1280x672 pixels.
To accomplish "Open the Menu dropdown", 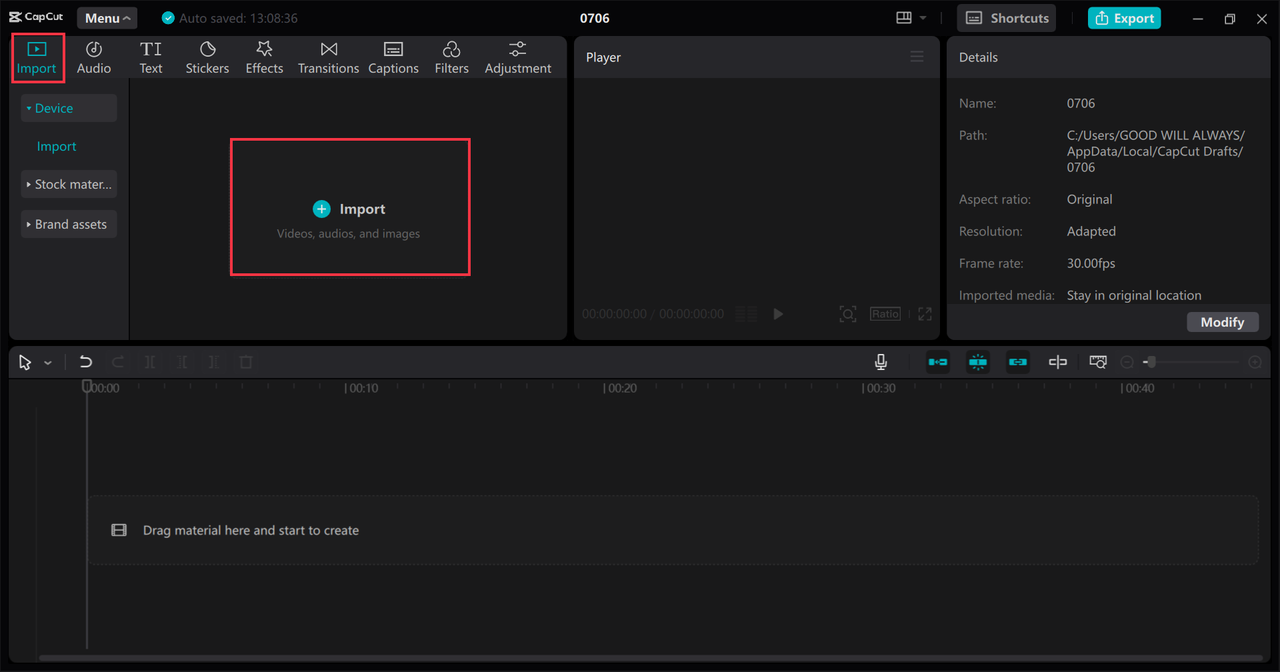I will tap(107, 18).
